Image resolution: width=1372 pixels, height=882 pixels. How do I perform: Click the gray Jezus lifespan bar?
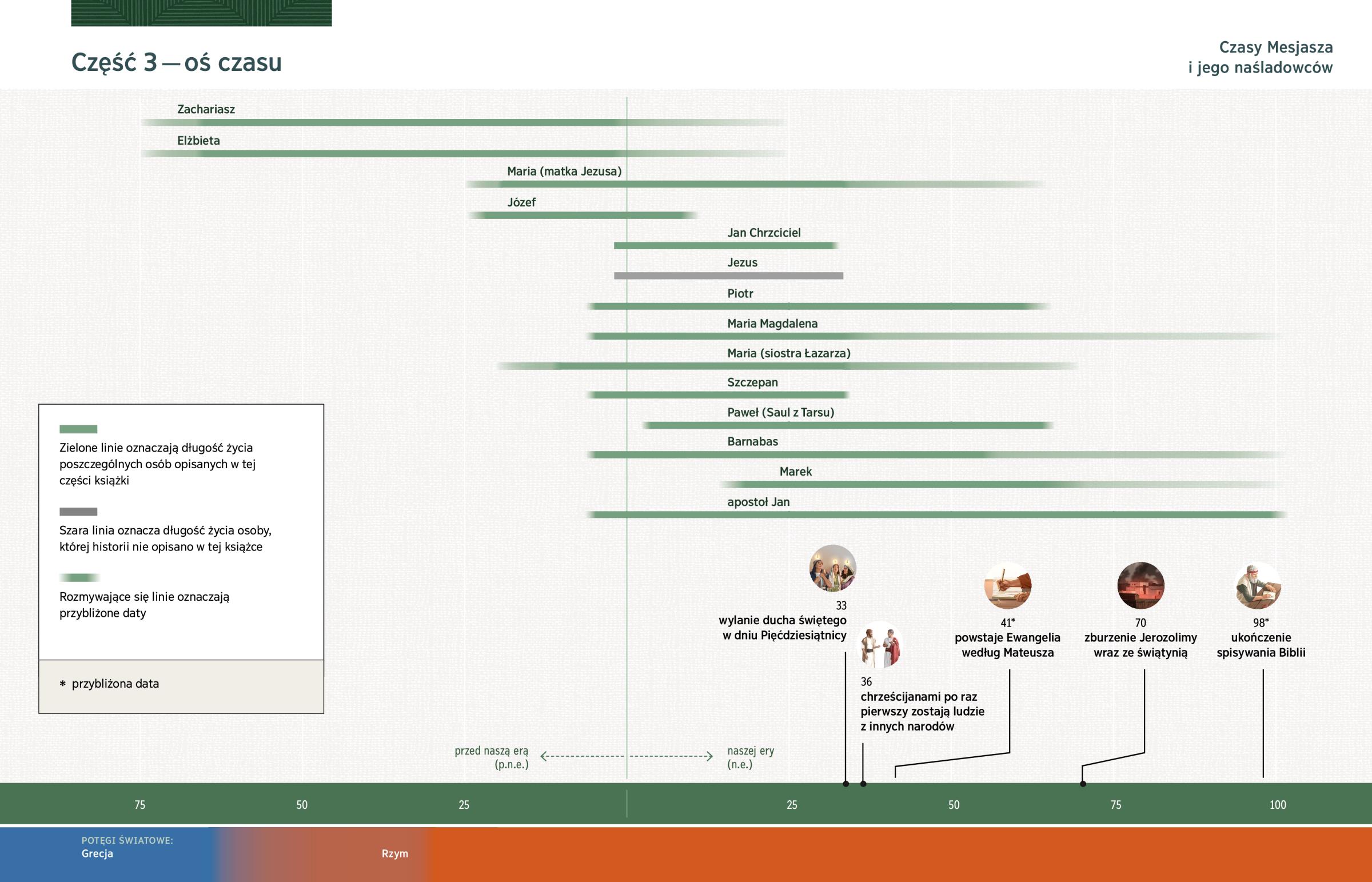(728, 276)
